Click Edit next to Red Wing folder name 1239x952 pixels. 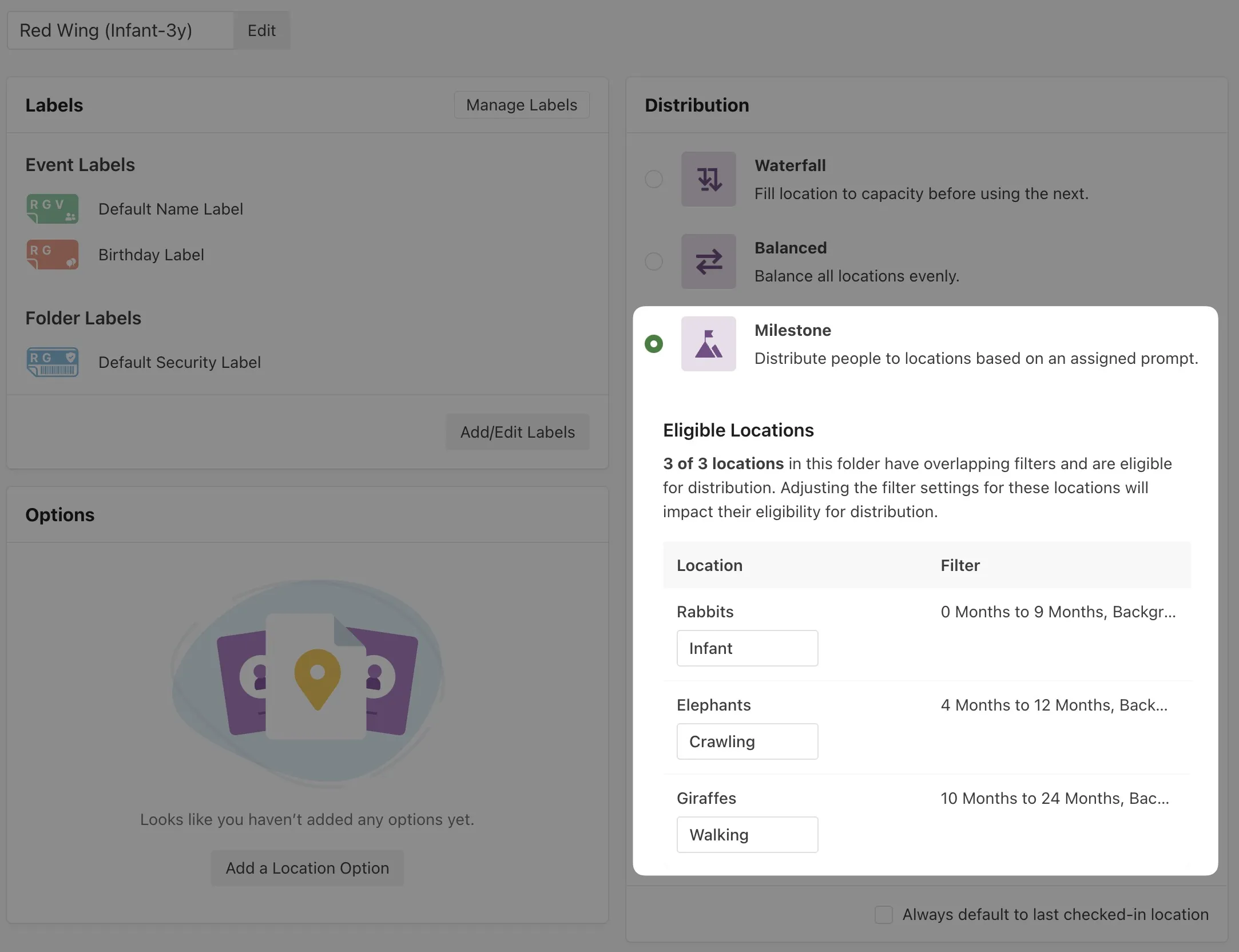261,30
